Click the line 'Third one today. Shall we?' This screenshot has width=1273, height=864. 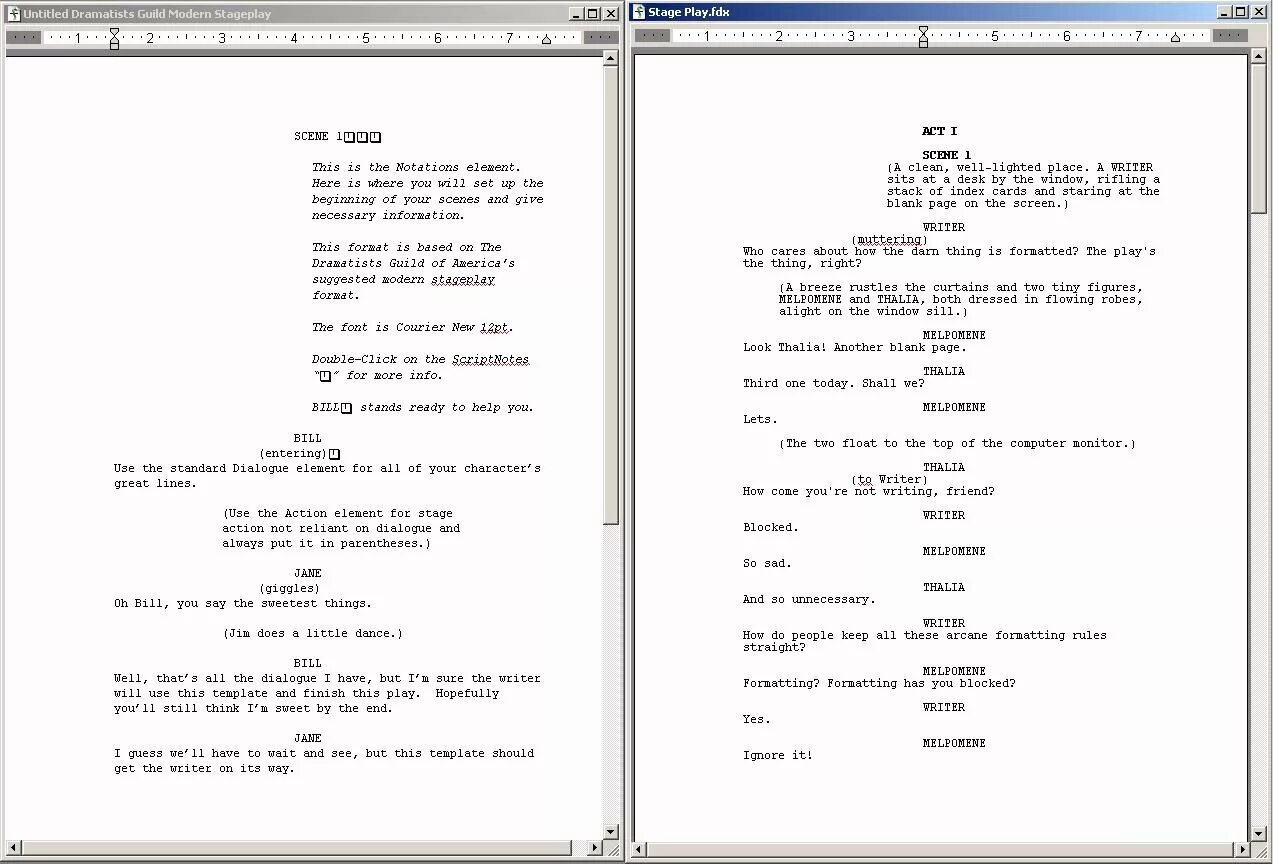[x=834, y=384]
